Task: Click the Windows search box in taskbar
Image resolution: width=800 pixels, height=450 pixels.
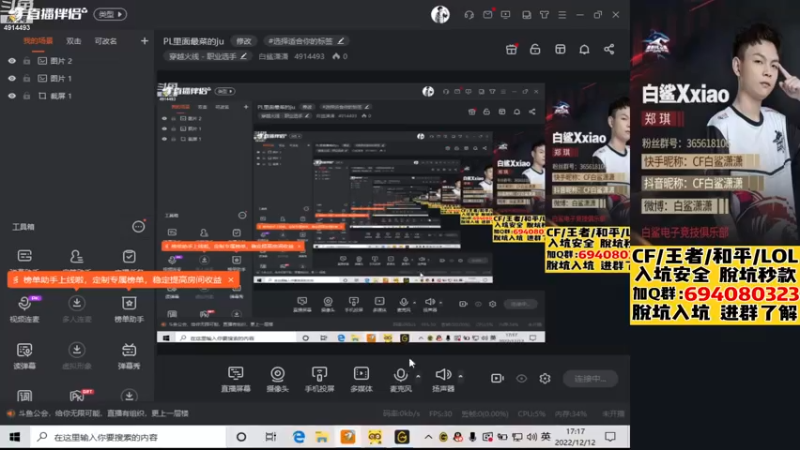Action: tap(128, 437)
